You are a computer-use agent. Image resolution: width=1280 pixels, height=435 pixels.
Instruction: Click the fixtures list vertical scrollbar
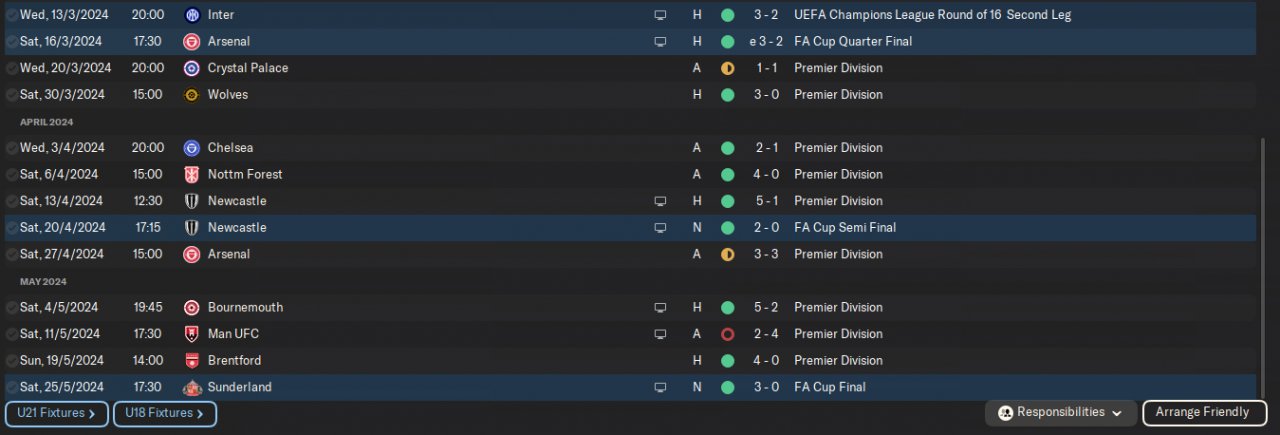(x=1263, y=260)
